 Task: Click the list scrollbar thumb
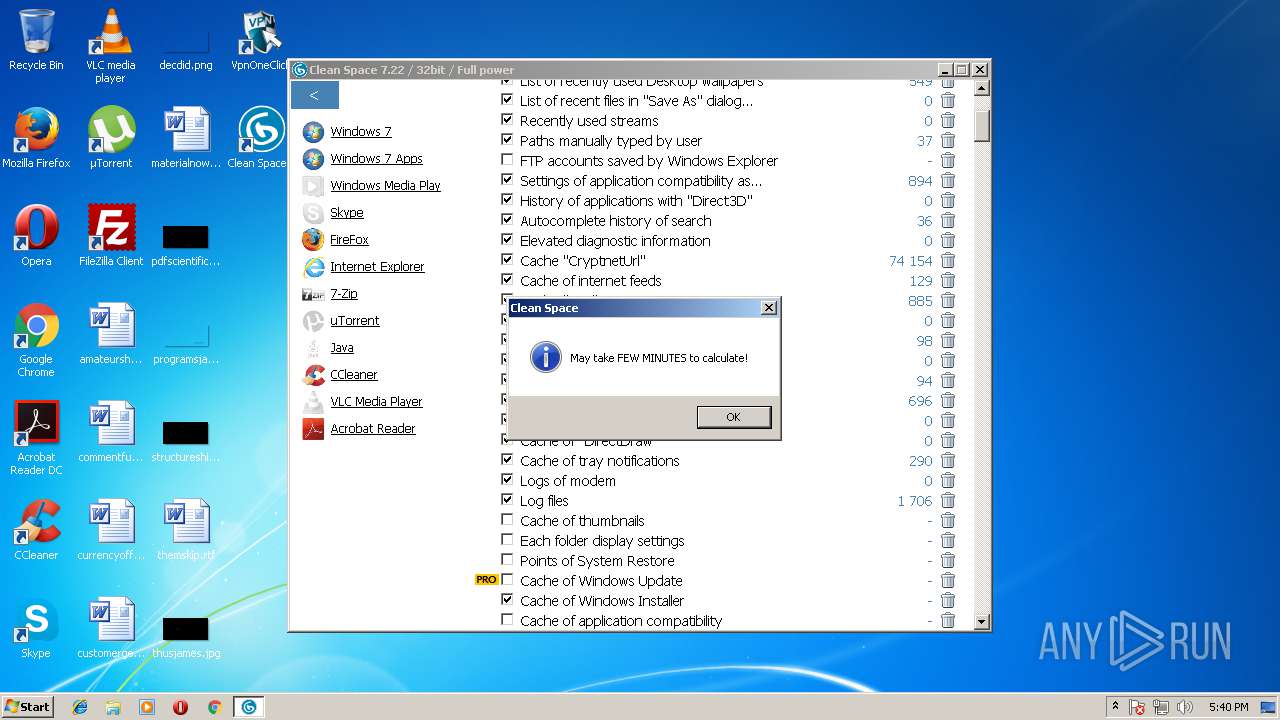tap(982, 125)
